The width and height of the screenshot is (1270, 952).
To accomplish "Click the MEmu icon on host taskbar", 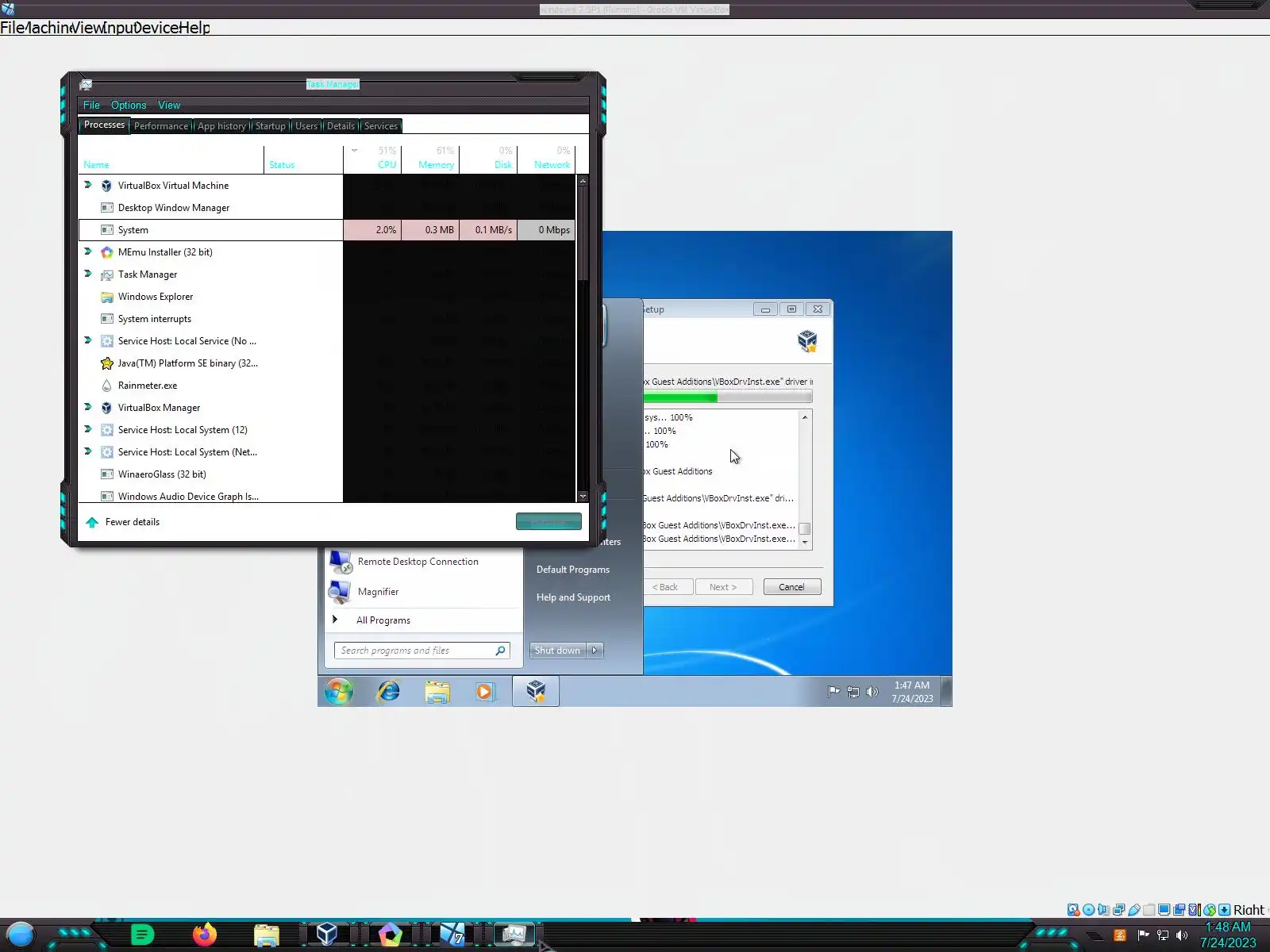I will 390,935.
